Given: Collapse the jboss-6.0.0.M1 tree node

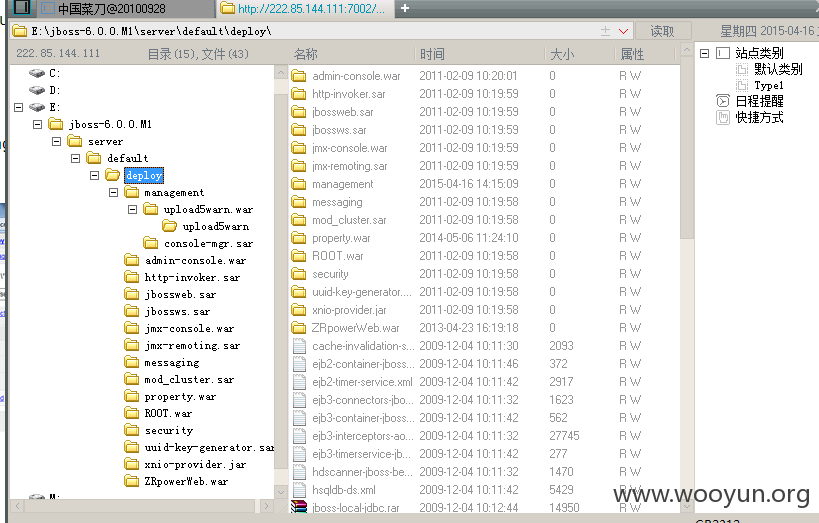Looking at the screenshot, I should tap(38, 124).
